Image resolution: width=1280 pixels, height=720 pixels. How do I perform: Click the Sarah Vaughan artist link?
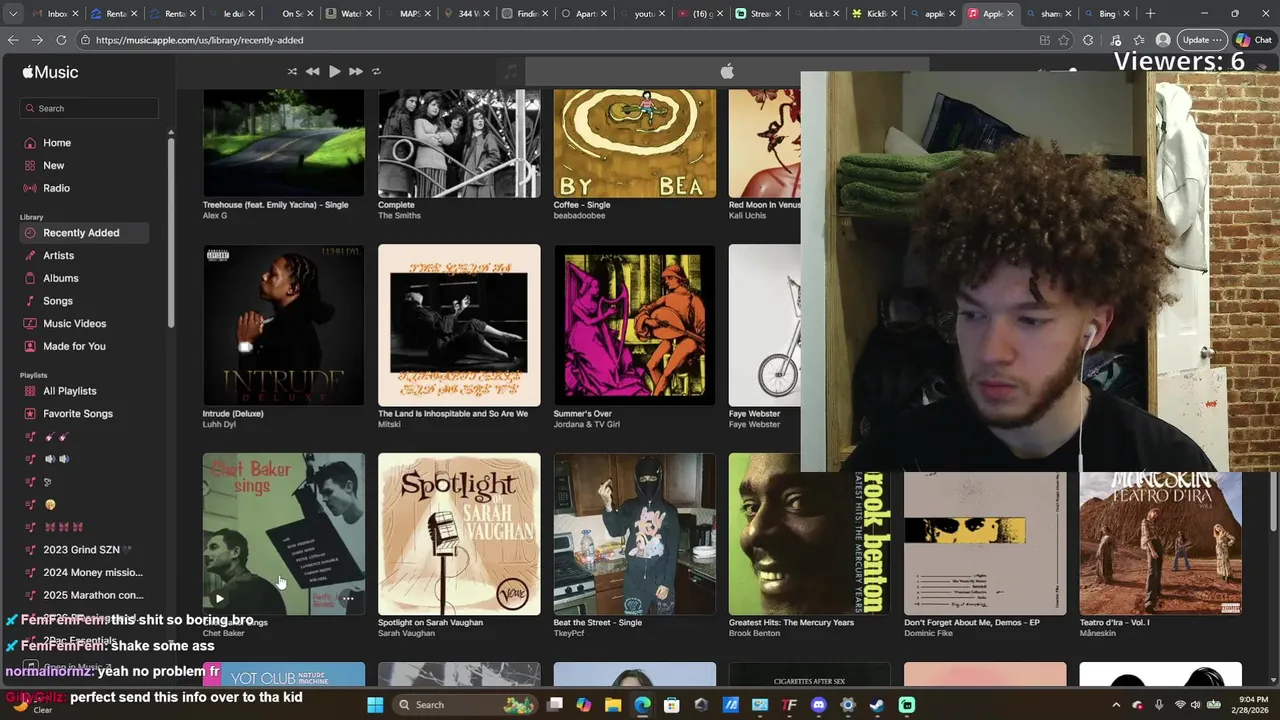(406, 633)
